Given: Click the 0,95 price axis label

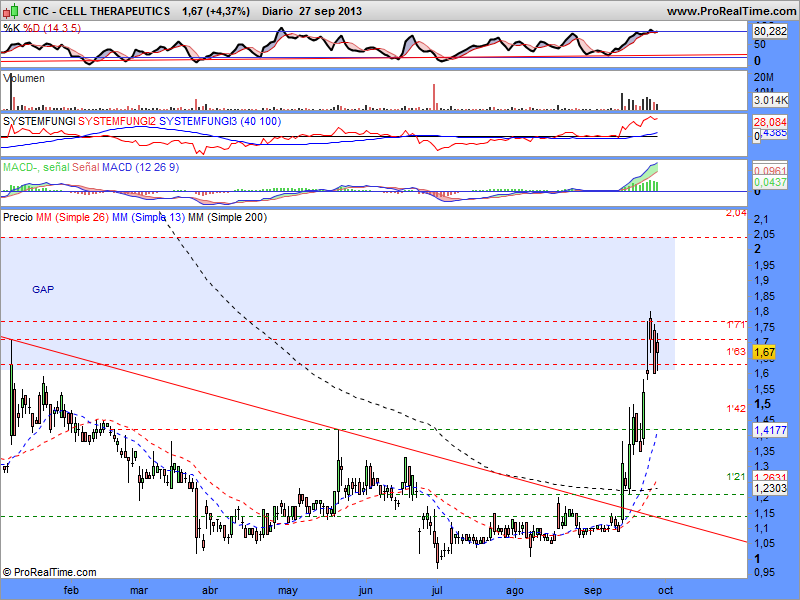Looking at the screenshot, I should tap(765, 572).
